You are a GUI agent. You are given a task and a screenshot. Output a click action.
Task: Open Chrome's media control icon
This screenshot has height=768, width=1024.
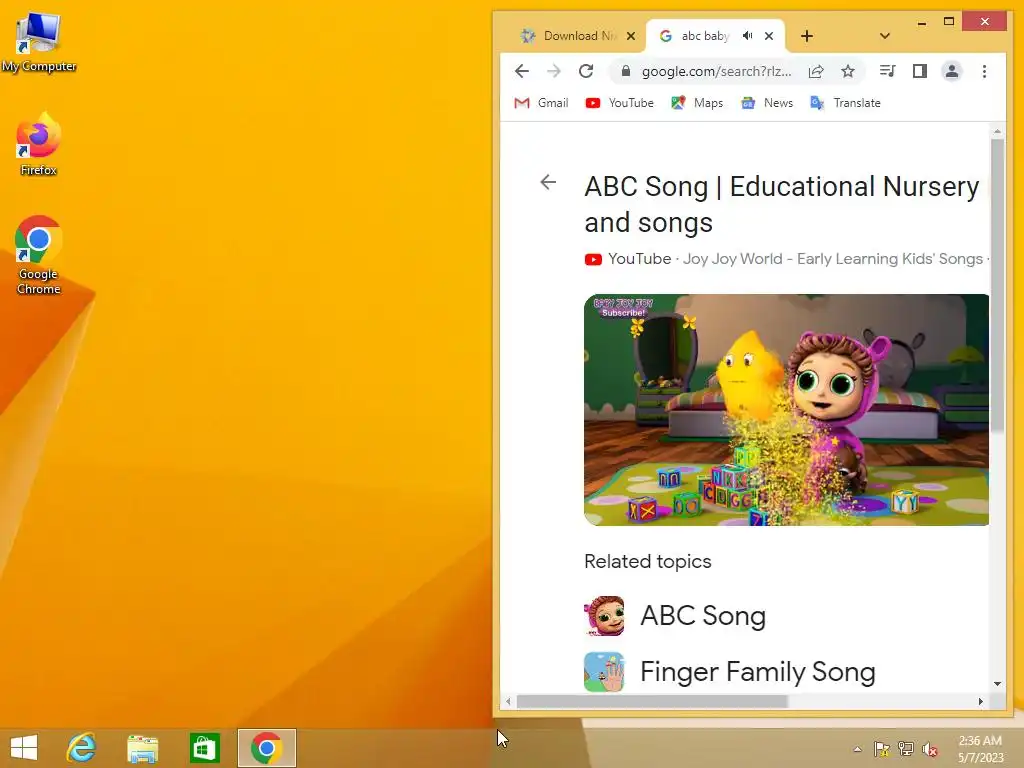click(887, 71)
